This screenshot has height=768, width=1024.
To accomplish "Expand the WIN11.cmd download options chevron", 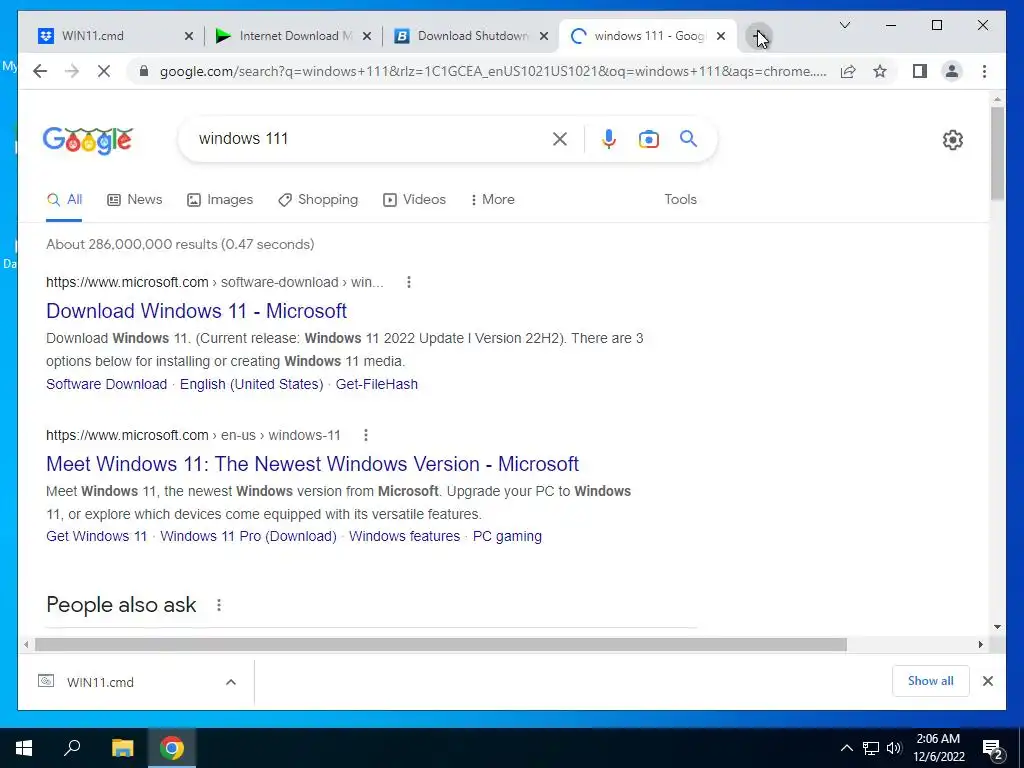I will 231,682.
